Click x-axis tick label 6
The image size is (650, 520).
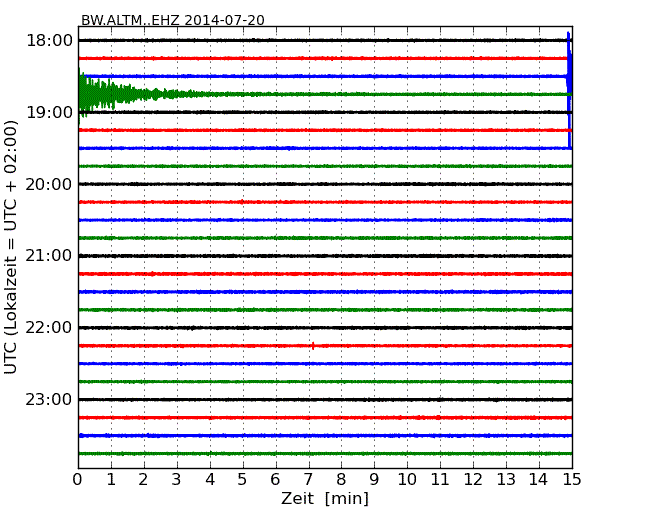275,479
